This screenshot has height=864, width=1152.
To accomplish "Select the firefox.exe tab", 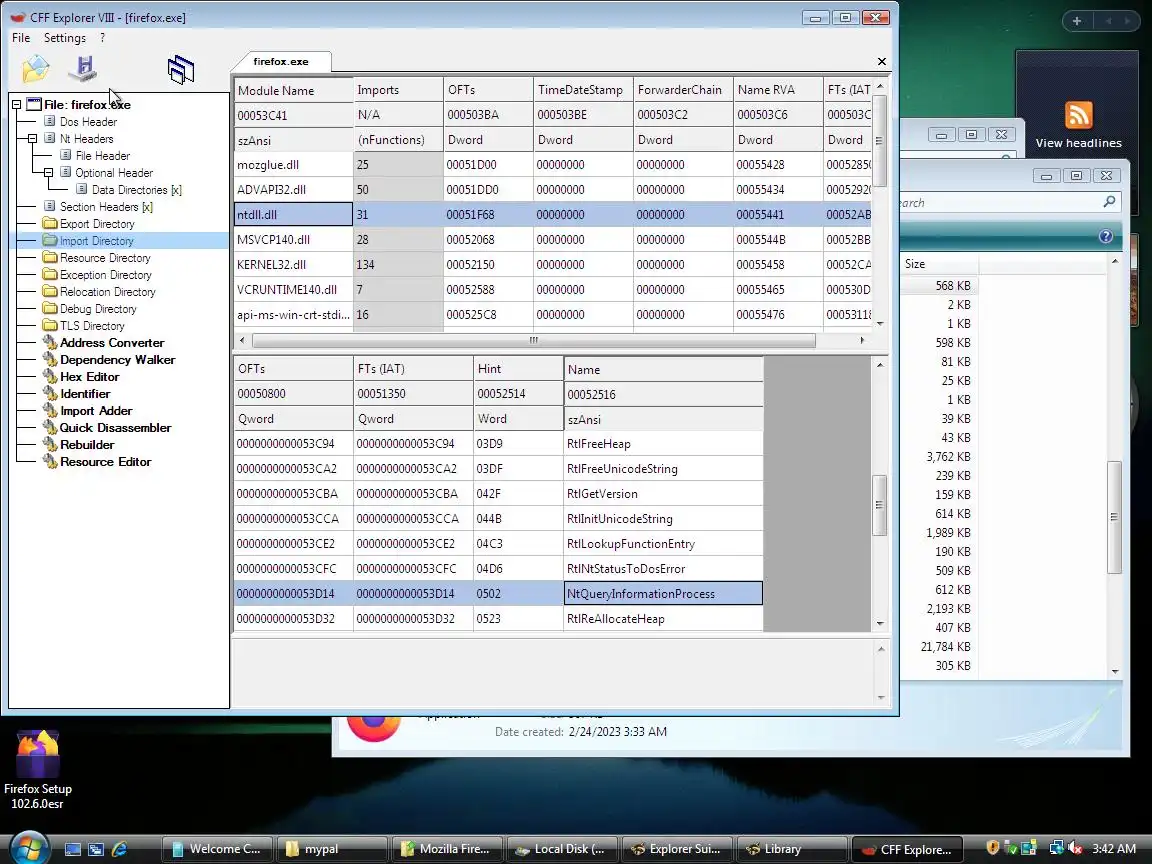I will pyautogui.click(x=281, y=62).
